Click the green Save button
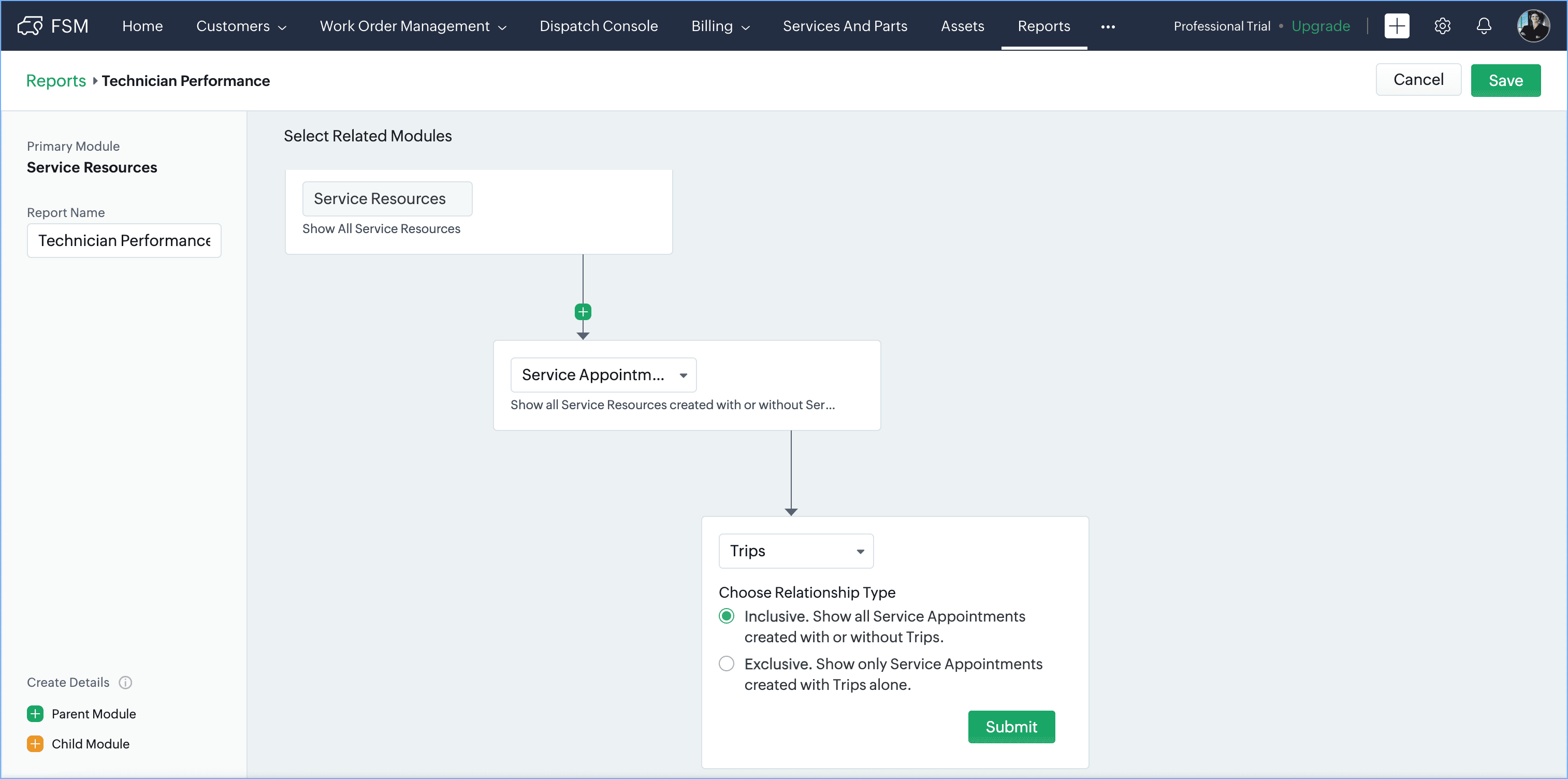1568x779 pixels. [x=1505, y=80]
